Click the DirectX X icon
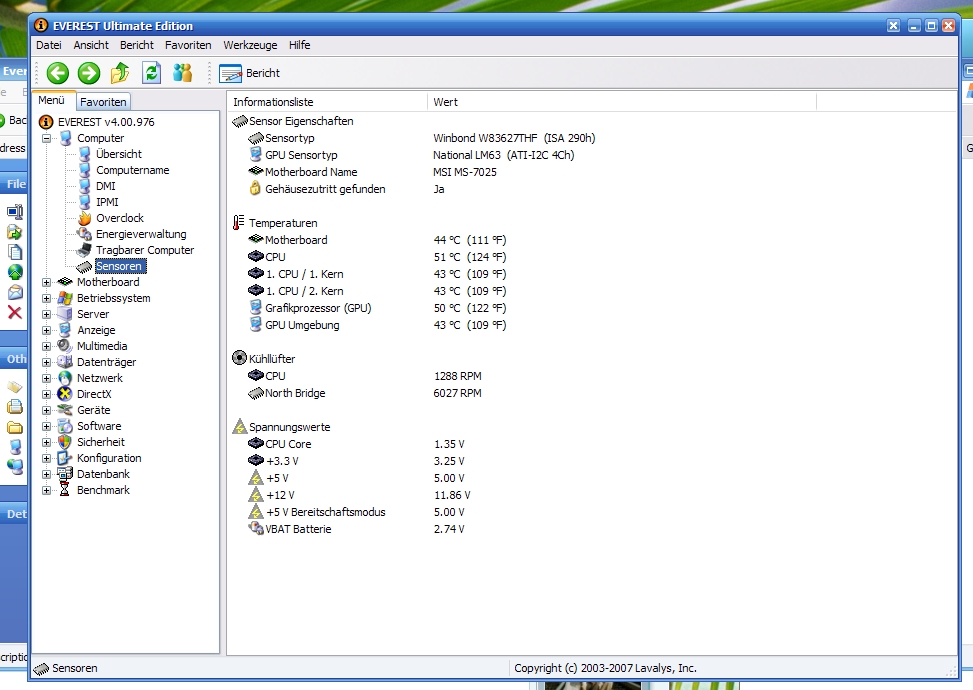 (65, 395)
